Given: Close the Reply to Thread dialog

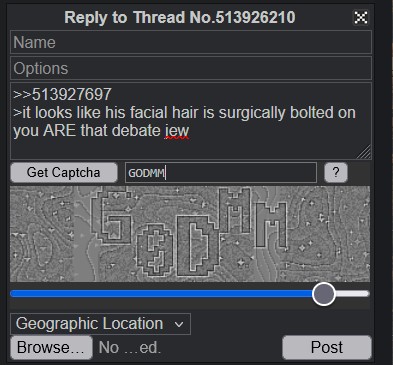Looking at the screenshot, I should (361, 17).
